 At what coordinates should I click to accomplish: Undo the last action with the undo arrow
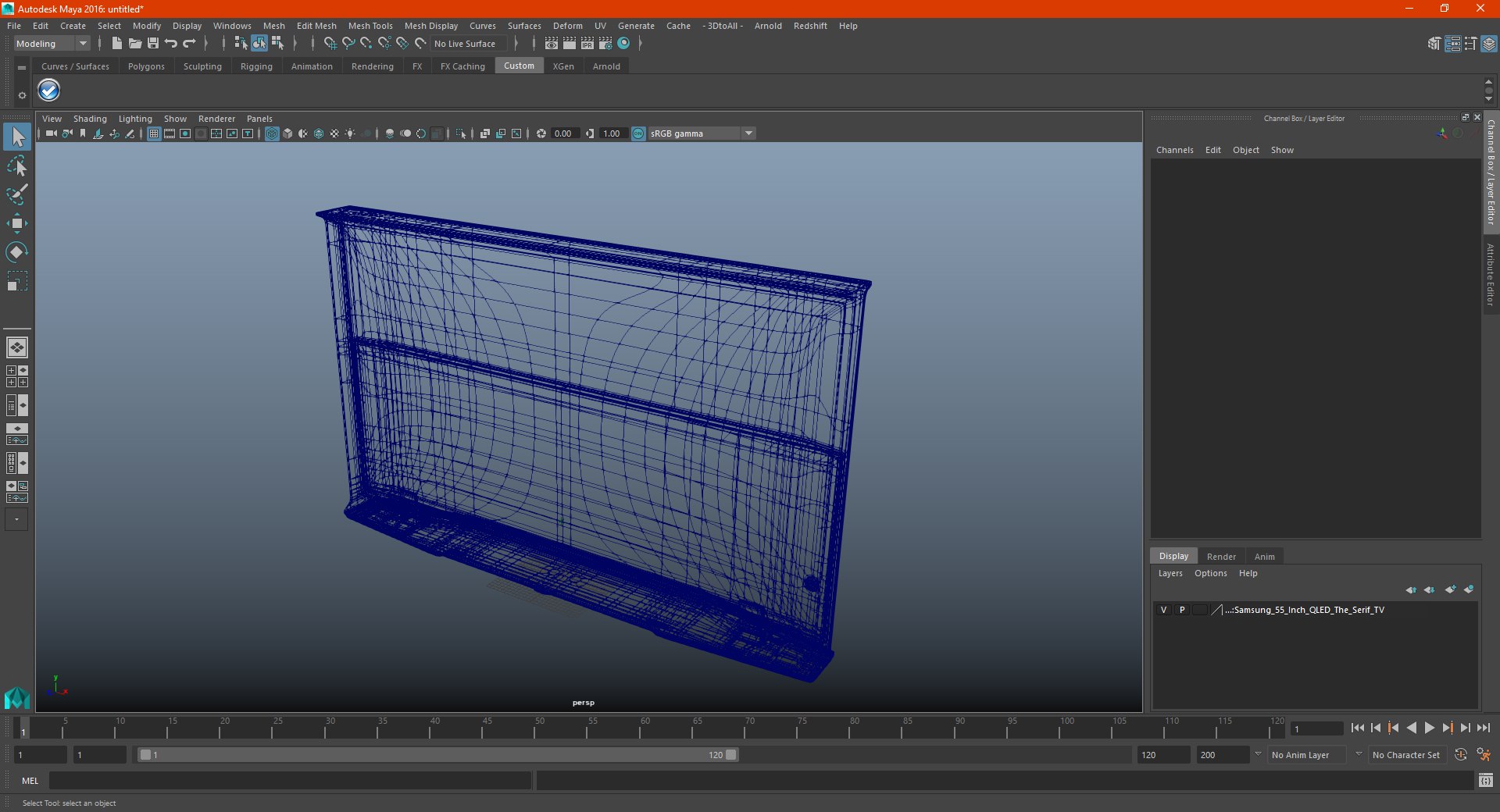click(170, 44)
